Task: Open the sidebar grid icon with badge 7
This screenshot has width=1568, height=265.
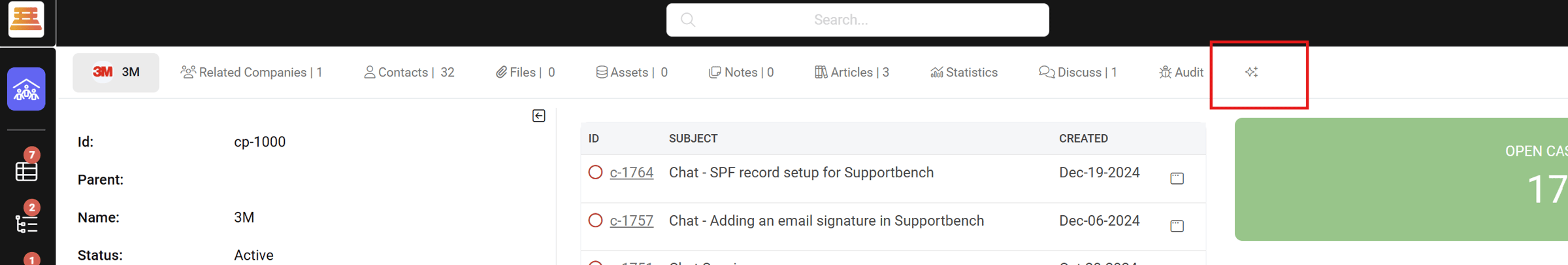Action: click(x=26, y=171)
